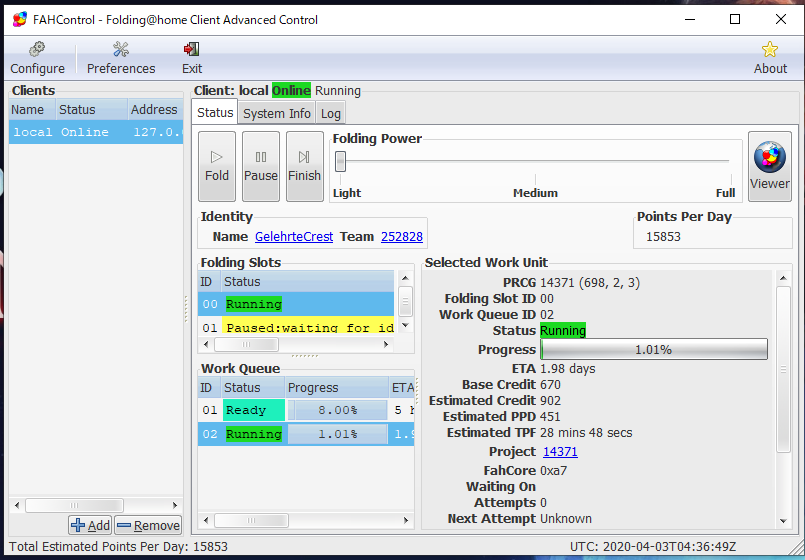Click the Work Queue Status column header
Viewport: 805px width, 560px height.
point(254,388)
